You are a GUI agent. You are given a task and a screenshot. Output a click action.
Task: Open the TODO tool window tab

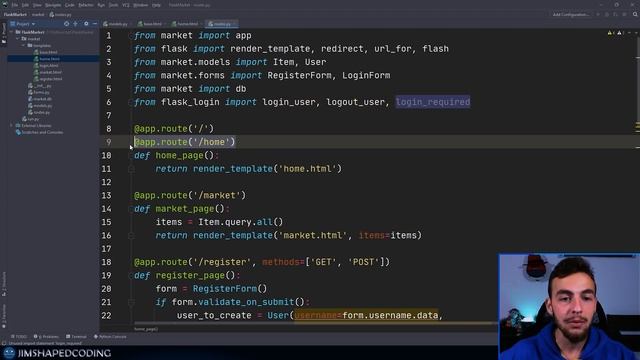(x=19, y=337)
